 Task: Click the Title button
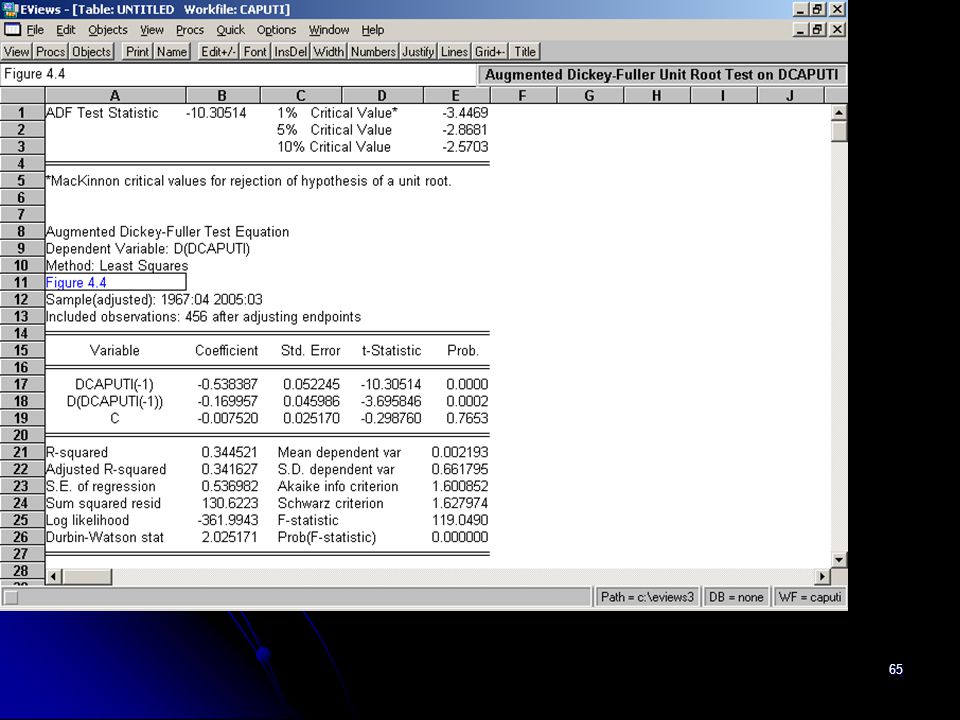pyautogui.click(x=525, y=52)
